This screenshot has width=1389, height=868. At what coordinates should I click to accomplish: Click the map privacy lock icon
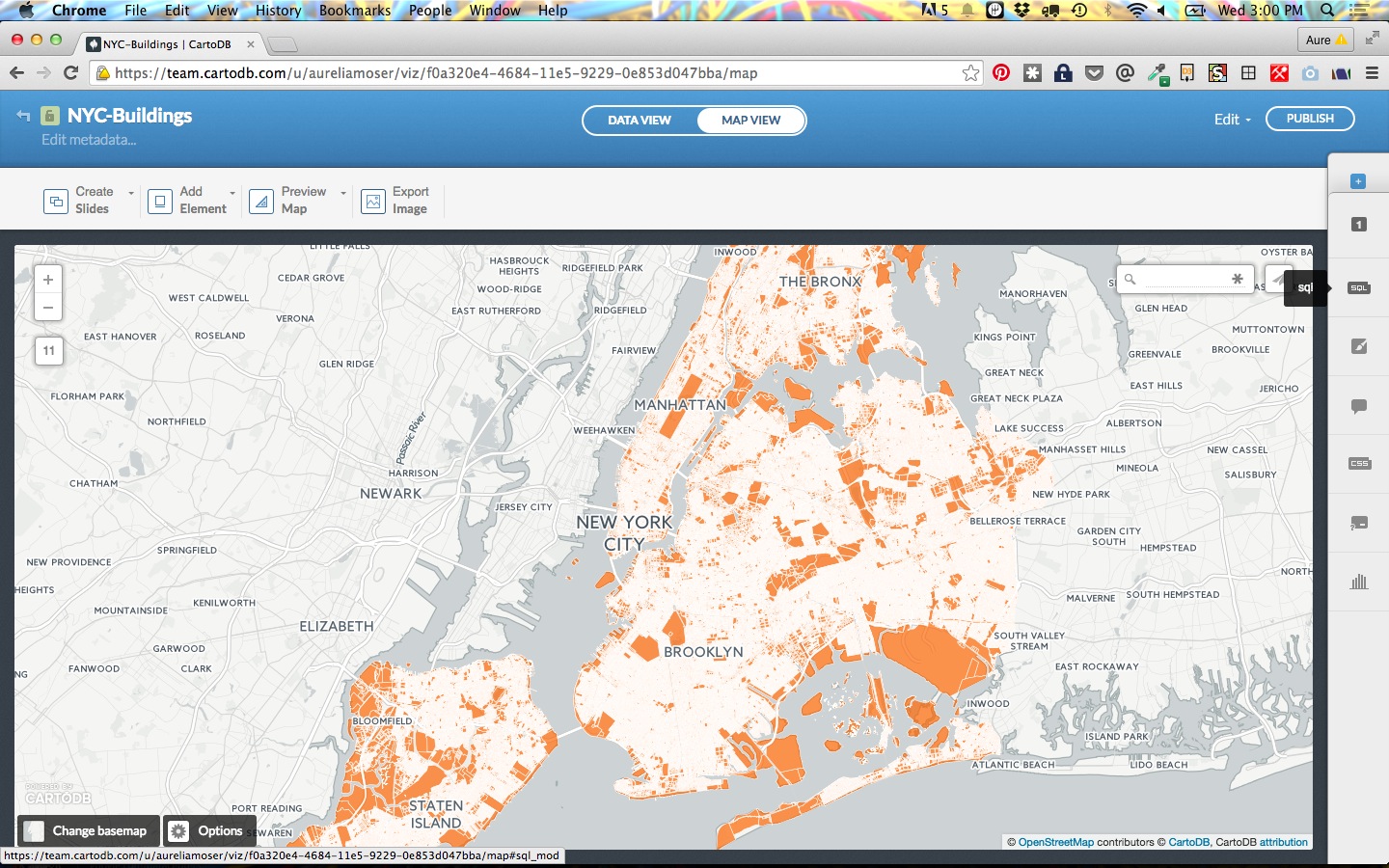tap(50, 116)
